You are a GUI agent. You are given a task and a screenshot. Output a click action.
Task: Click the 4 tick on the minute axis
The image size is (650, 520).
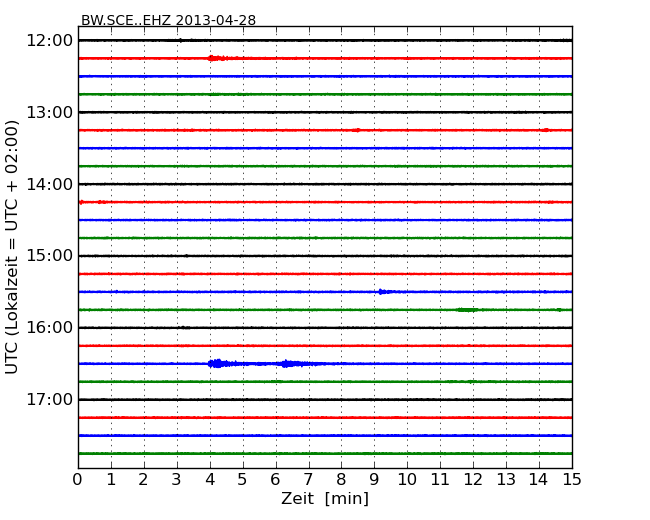point(210,480)
